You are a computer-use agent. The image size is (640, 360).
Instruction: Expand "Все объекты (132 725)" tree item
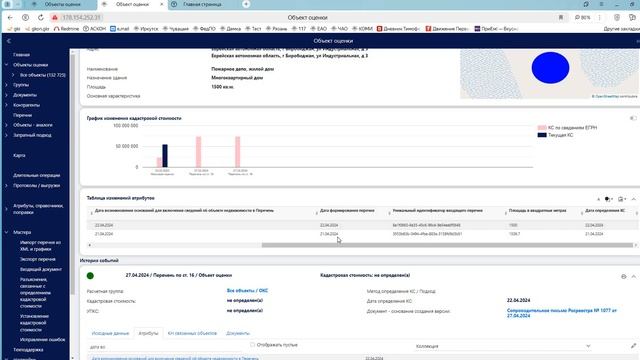pyautogui.click(x=13, y=75)
